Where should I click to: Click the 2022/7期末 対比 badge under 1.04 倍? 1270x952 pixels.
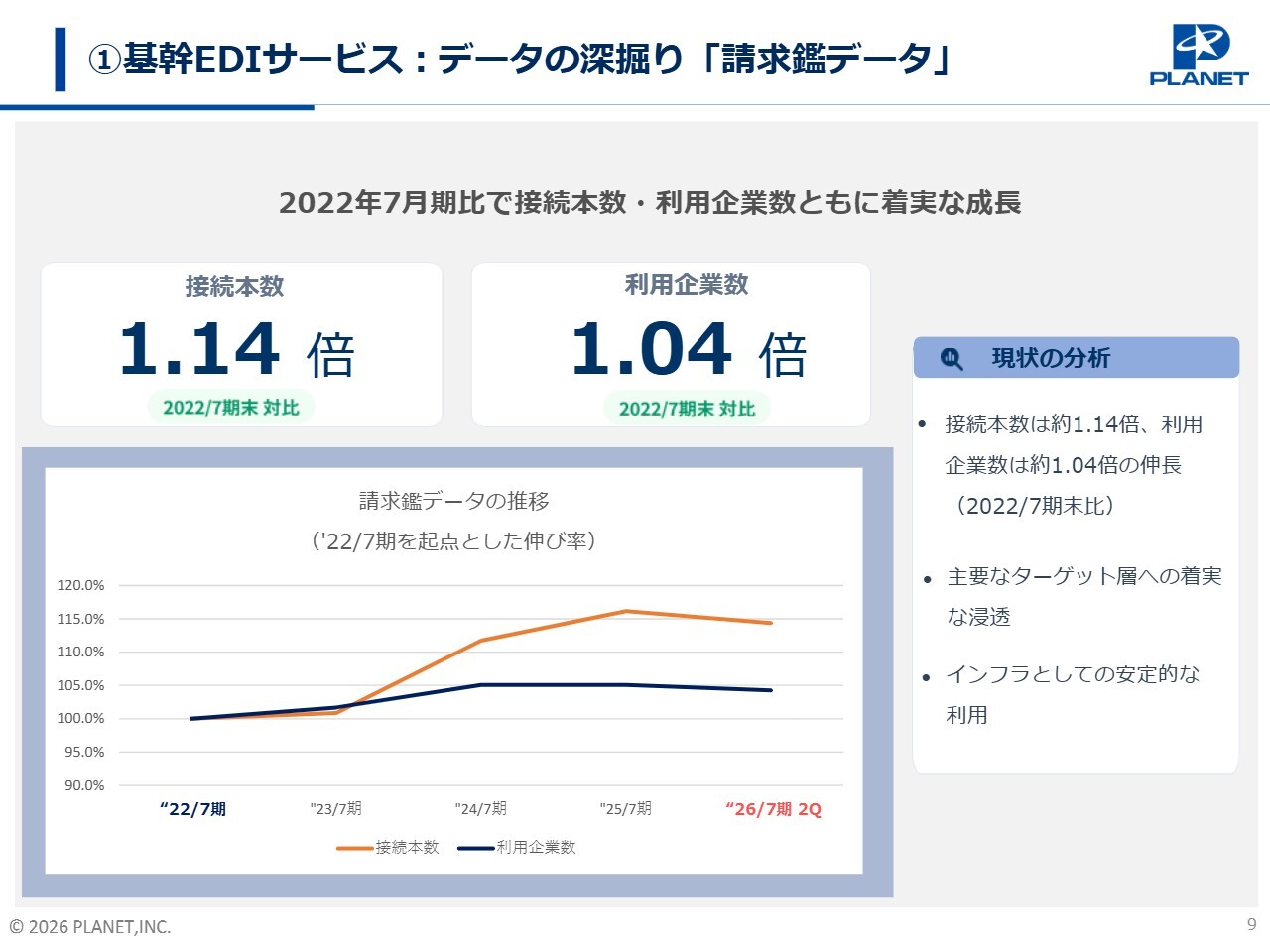(687, 409)
